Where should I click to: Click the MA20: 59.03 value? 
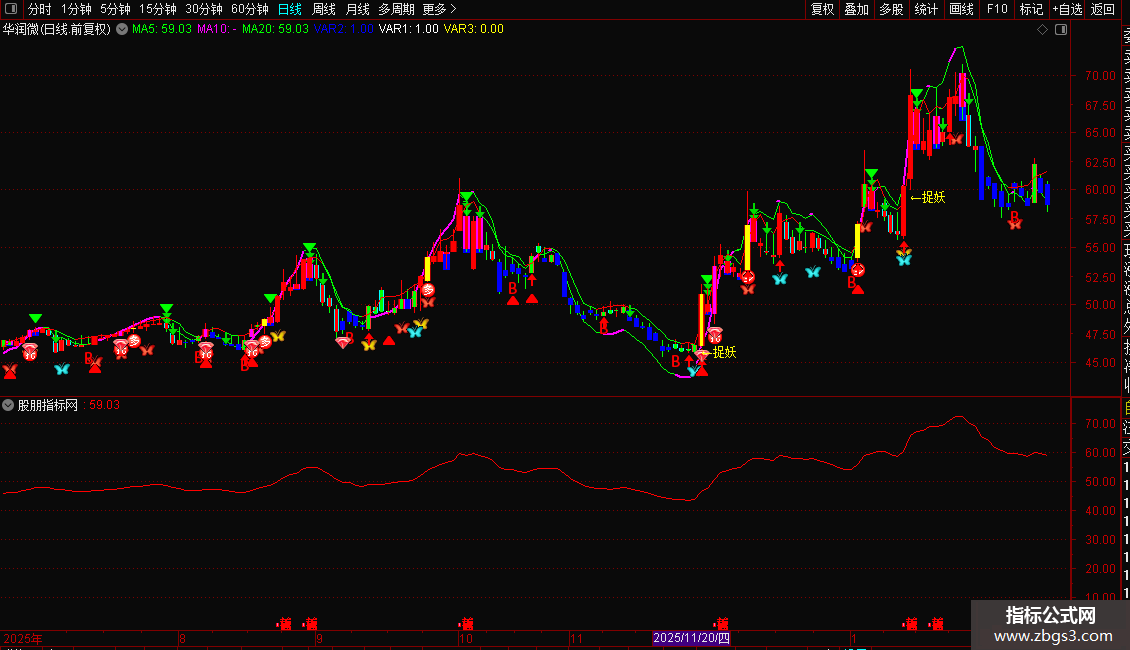275,30
